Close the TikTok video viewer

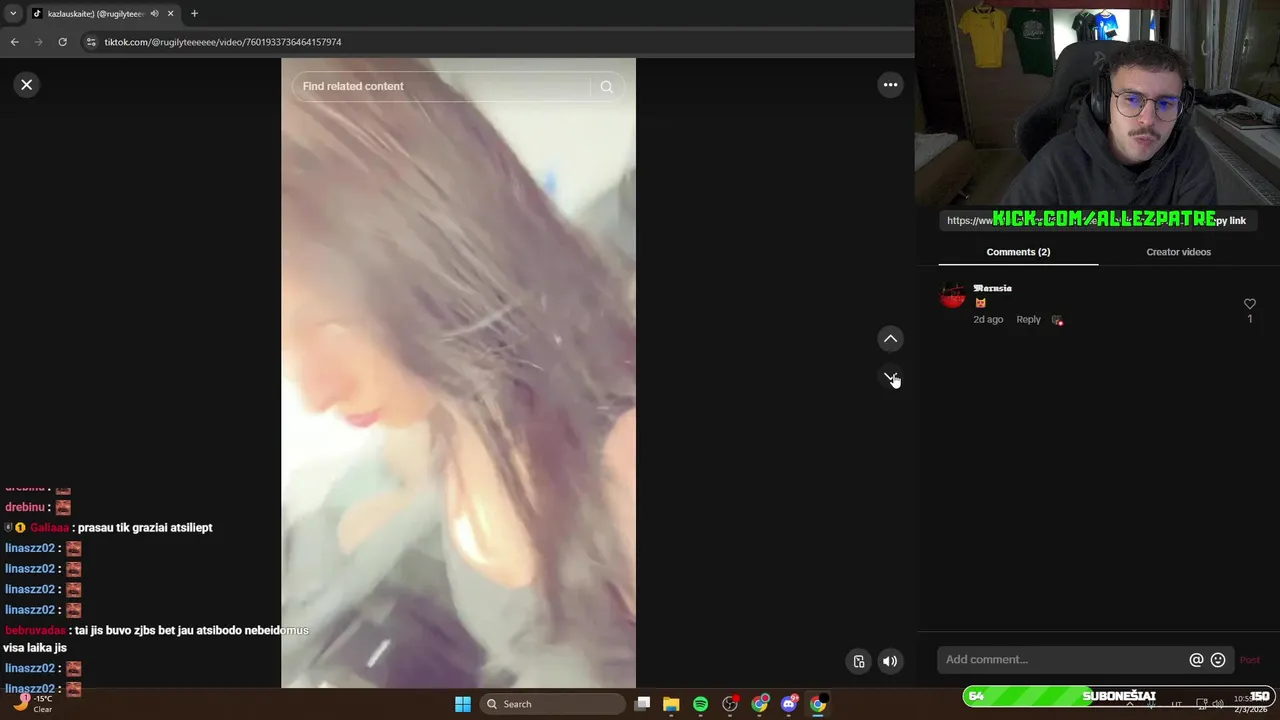[27, 85]
